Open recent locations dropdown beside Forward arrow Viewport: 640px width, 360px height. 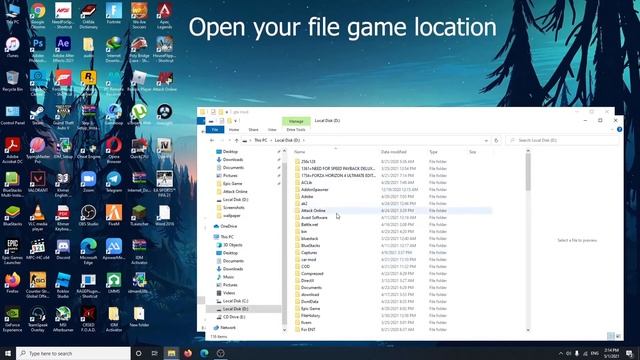pyautogui.click(x=229, y=140)
